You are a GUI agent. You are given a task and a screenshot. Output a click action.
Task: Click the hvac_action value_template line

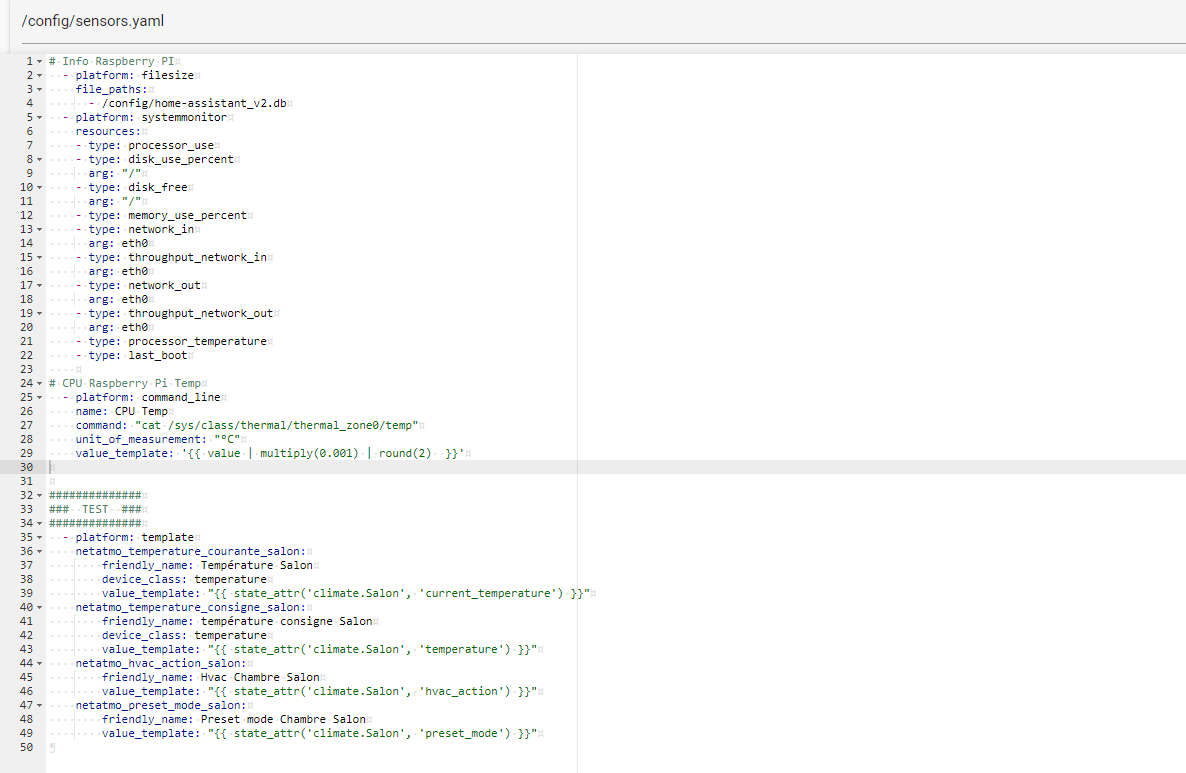(319, 691)
